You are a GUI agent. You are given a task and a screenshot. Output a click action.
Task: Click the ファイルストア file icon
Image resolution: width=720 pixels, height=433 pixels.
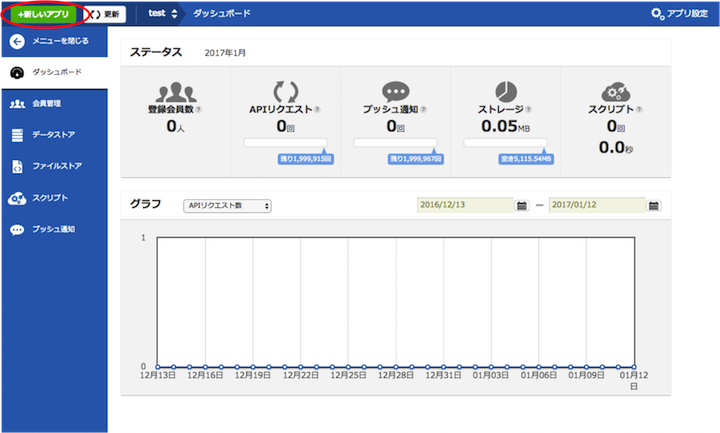point(17,166)
